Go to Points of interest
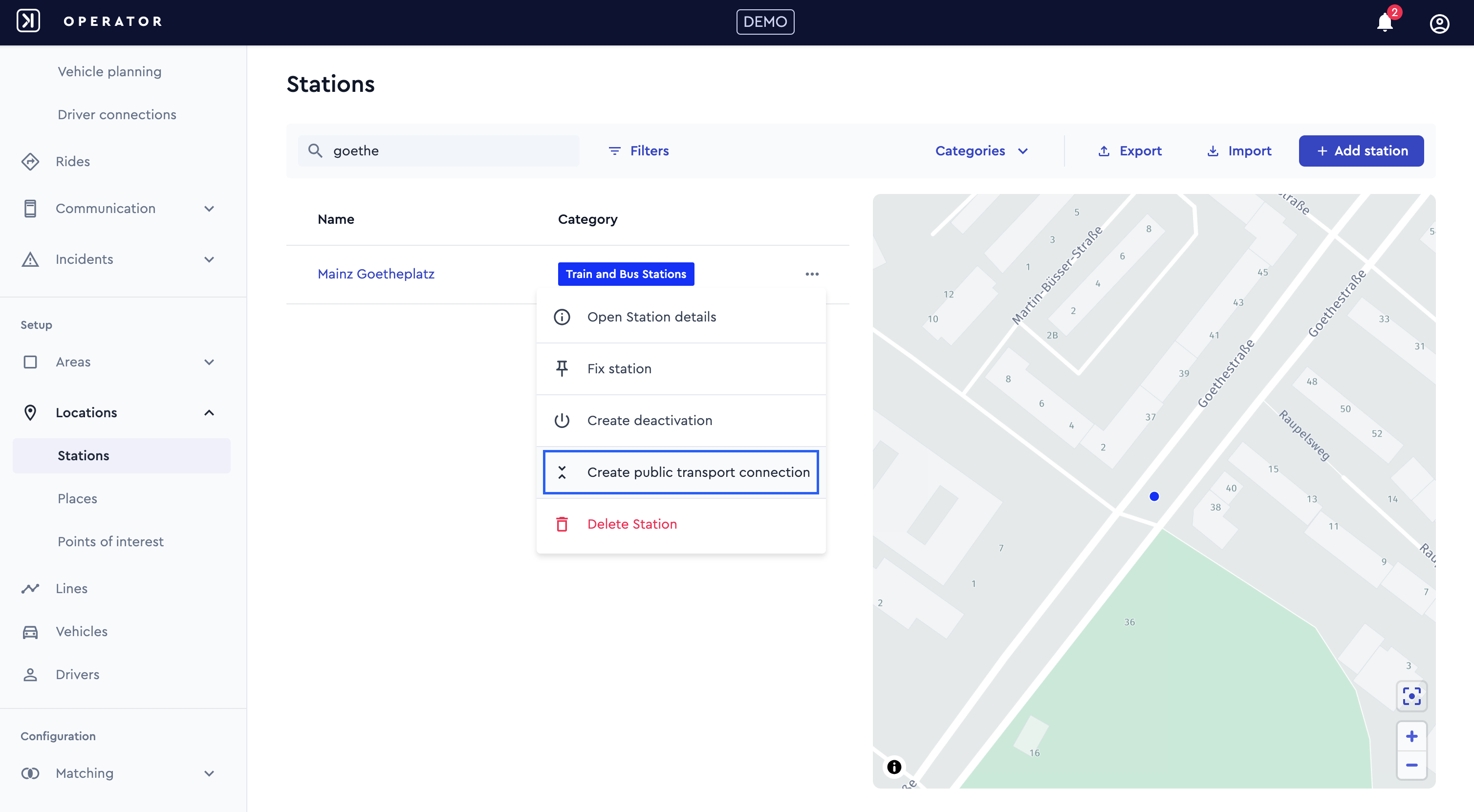 tap(110, 541)
